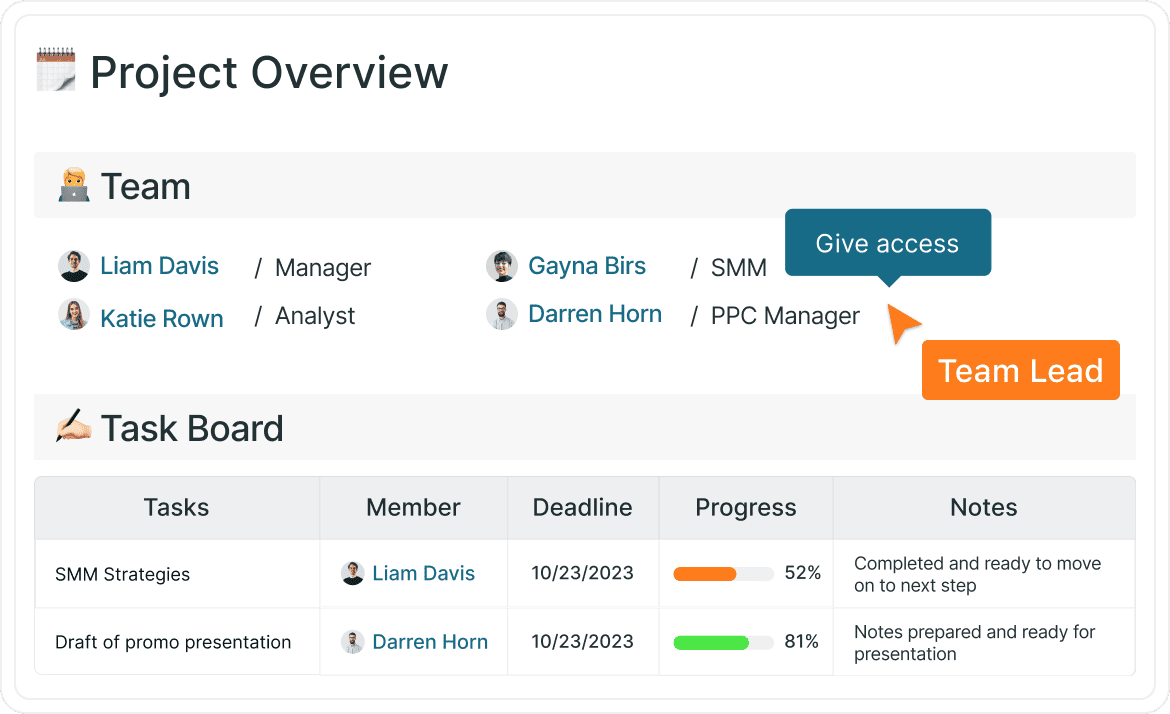
Task: Click the green 81% progress bar
Action: (722, 642)
